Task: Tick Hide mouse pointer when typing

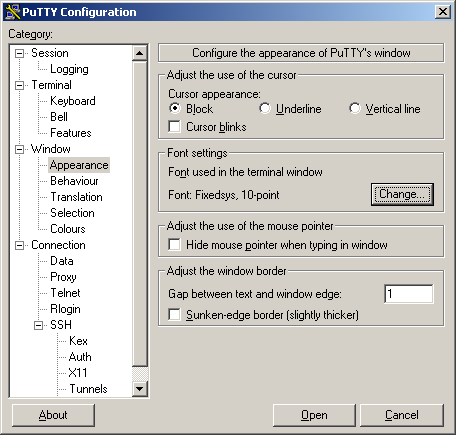Action: (175, 244)
